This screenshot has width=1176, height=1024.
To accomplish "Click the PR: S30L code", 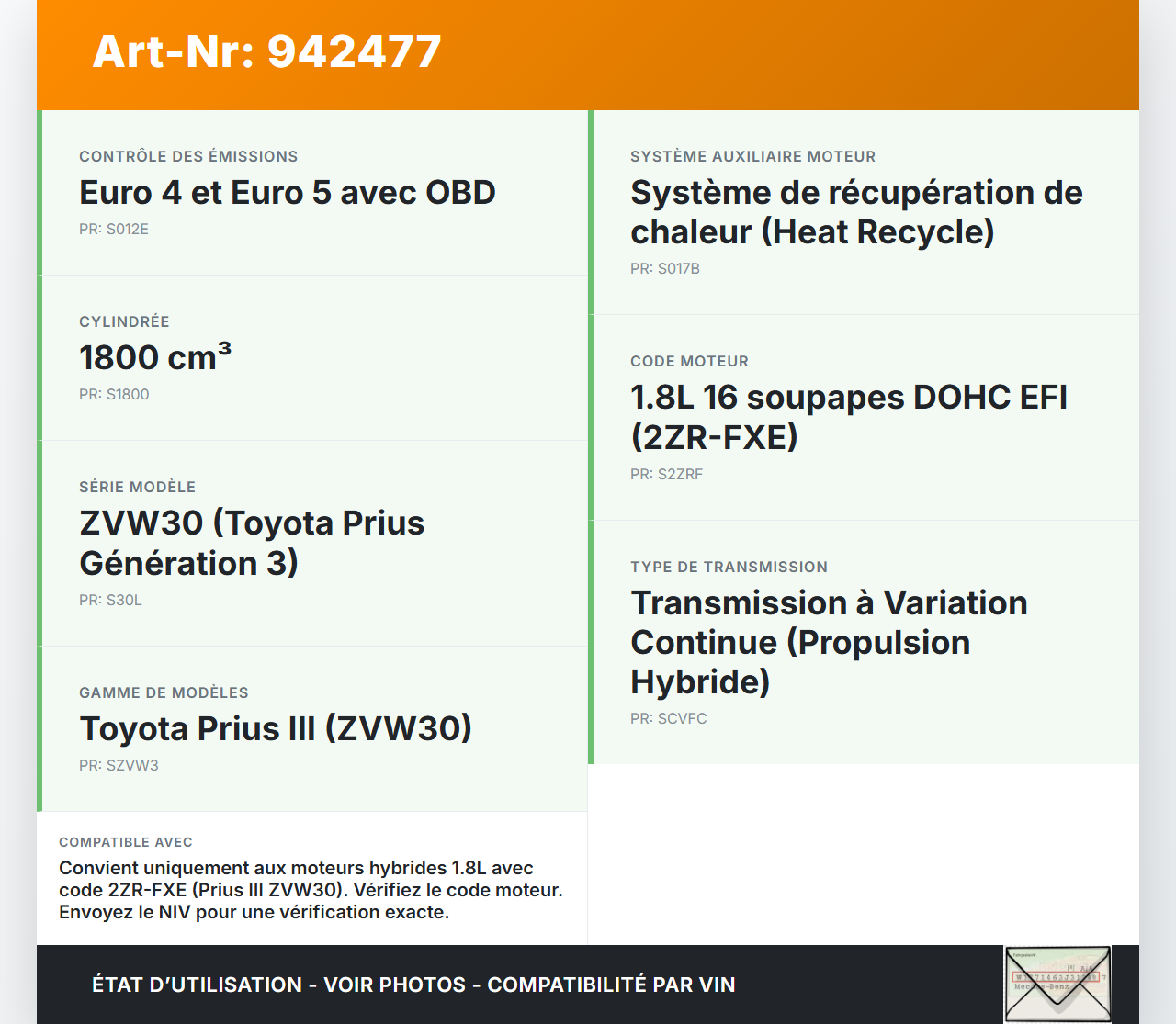I will (110, 601).
